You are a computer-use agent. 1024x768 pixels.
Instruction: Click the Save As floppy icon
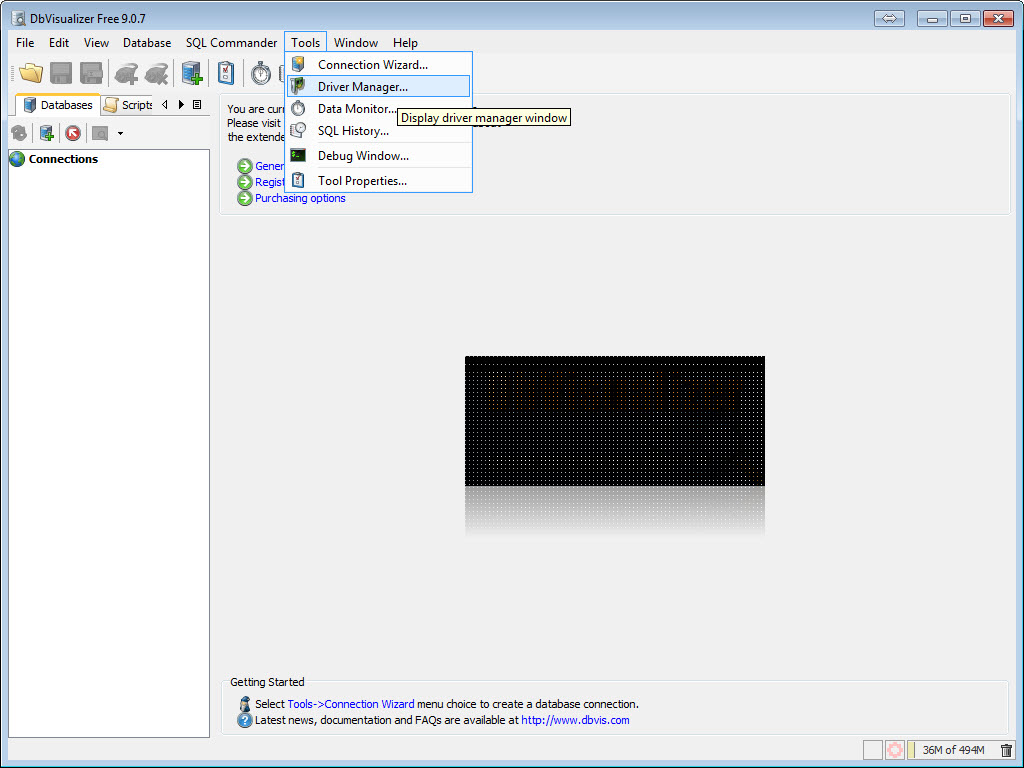point(91,73)
